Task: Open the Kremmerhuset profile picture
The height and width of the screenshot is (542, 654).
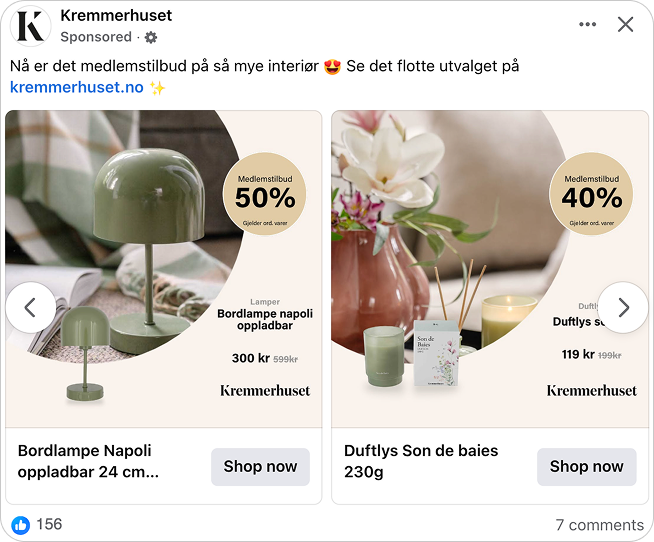Action: click(x=31, y=25)
